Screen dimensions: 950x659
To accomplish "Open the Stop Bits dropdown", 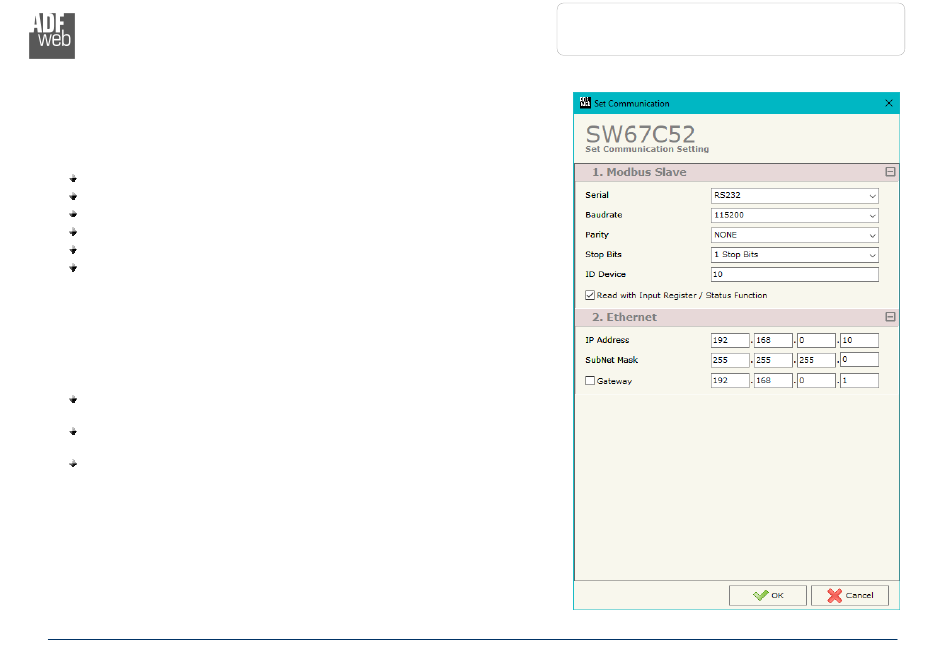I will (x=794, y=255).
